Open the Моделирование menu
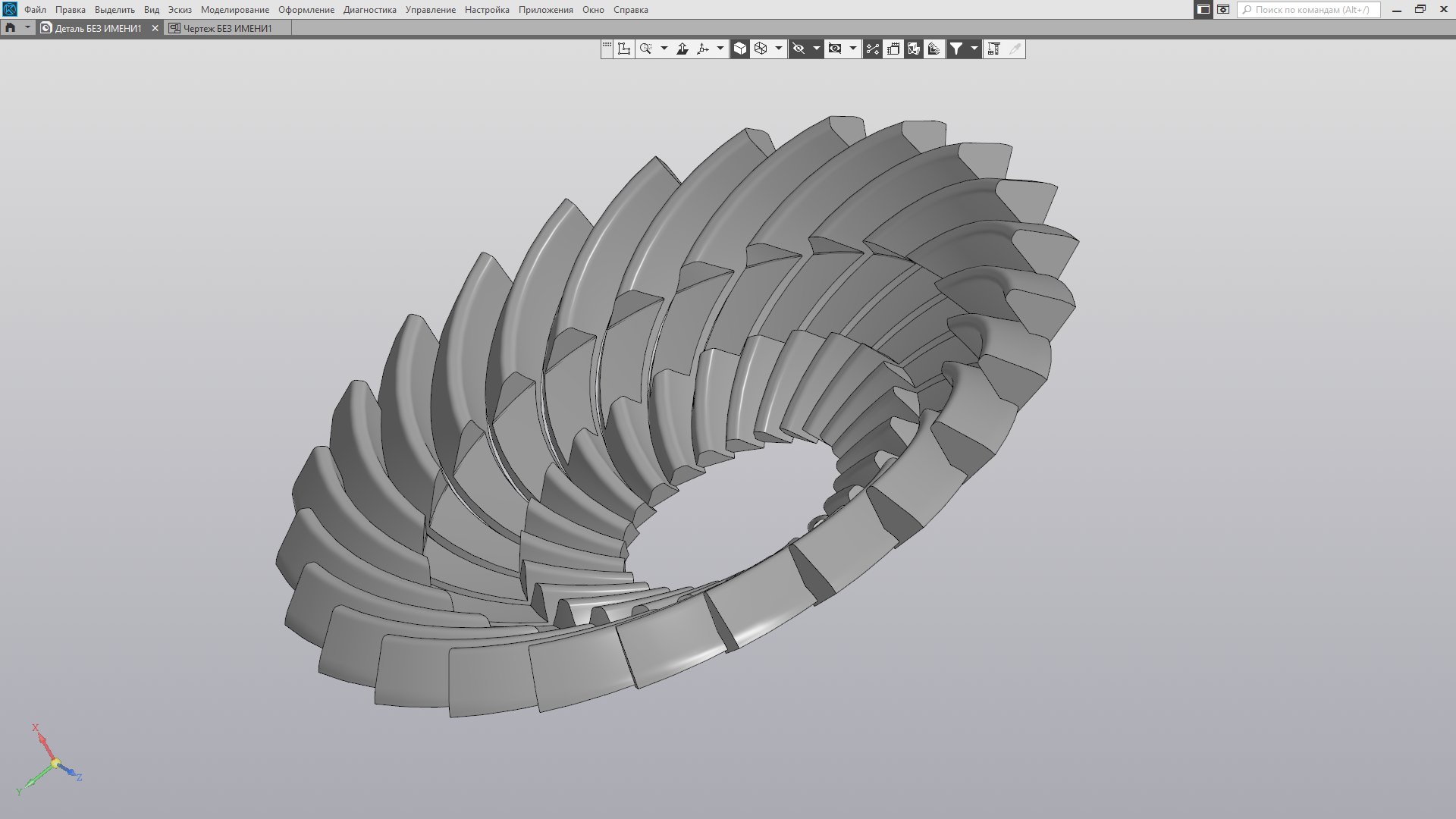This screenshot has height=819, width=1456. click(x=234, y=10)
